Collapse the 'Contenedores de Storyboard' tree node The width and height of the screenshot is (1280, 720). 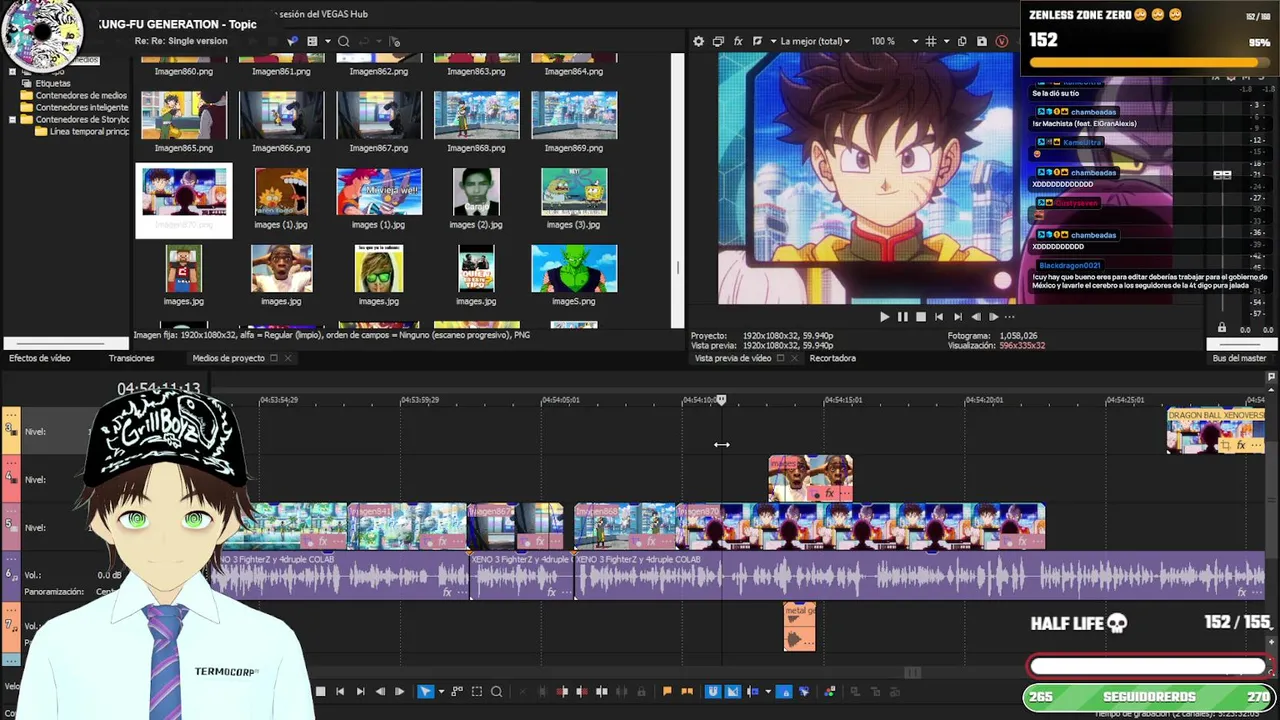click(x=12, y=120)
